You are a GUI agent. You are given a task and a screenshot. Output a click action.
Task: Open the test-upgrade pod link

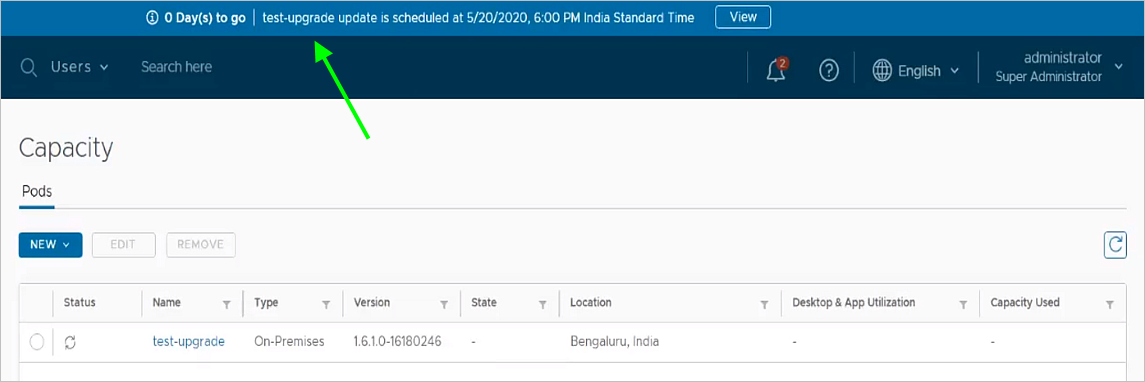(x=188, y=341)
